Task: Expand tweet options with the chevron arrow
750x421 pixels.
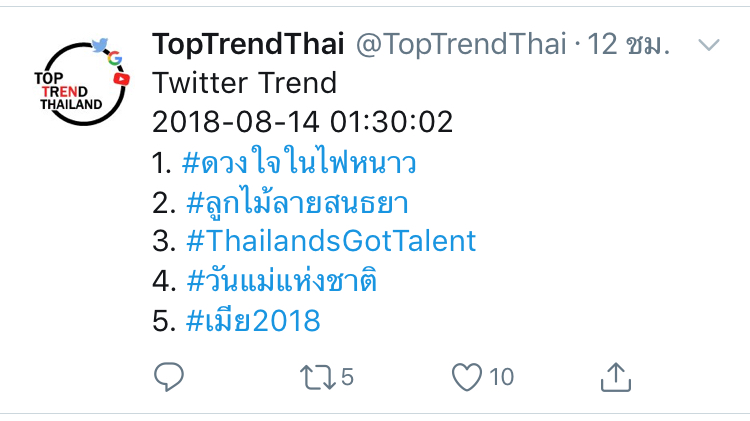Action: coord(708,45)
